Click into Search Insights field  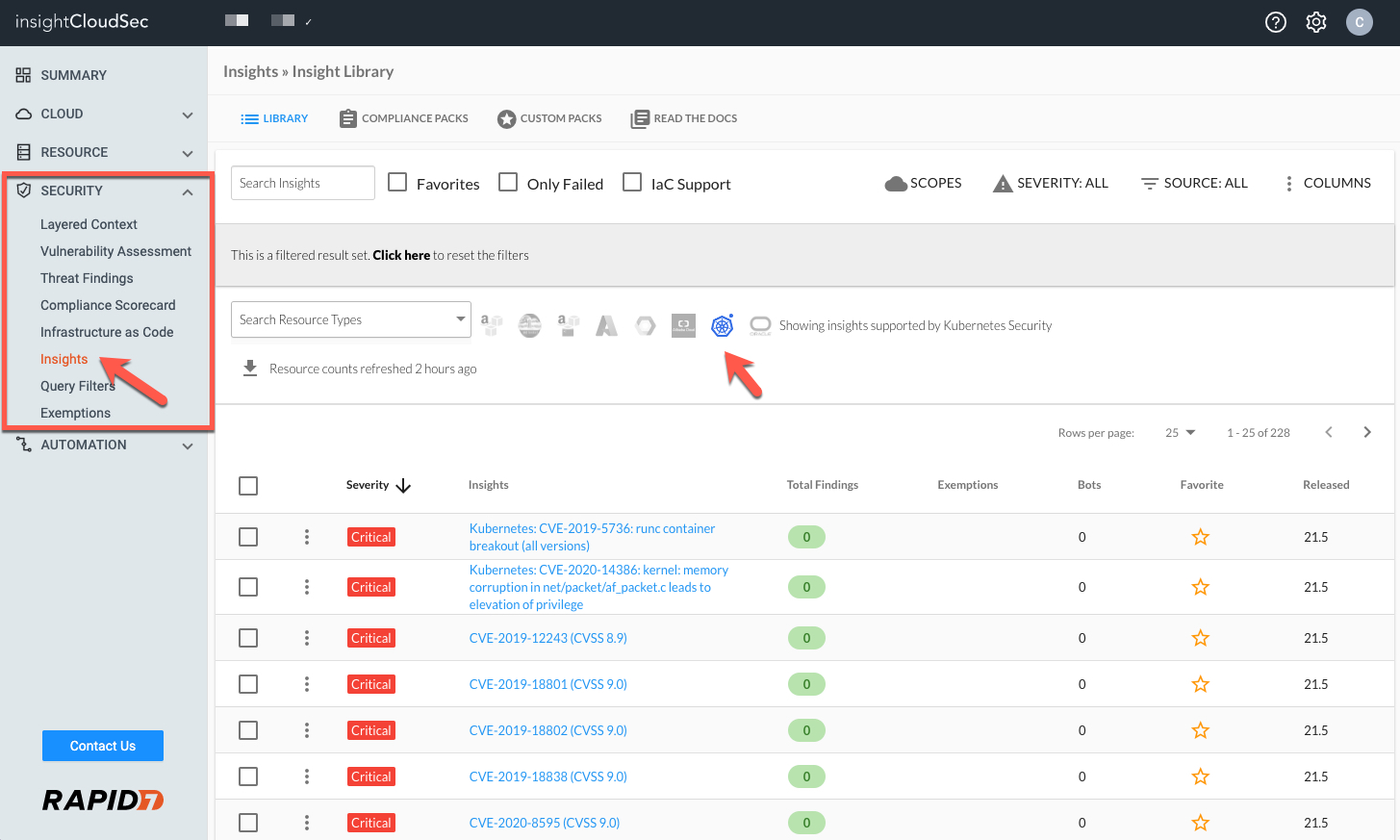pyautogui.click(x=303, y=183)
